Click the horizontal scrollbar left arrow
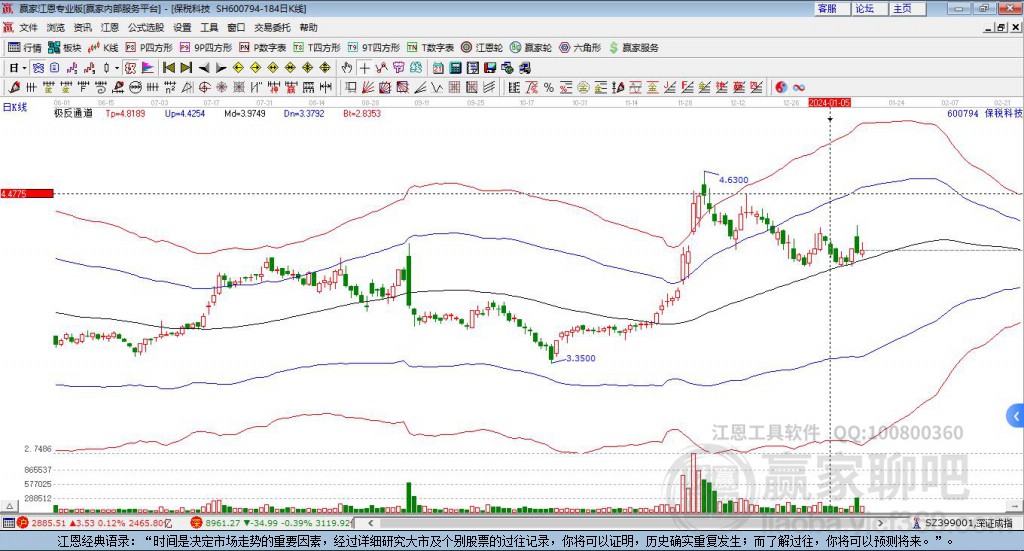Image resolution: width=1024 pixels, height=551 pixels. (x=370, y=523)
